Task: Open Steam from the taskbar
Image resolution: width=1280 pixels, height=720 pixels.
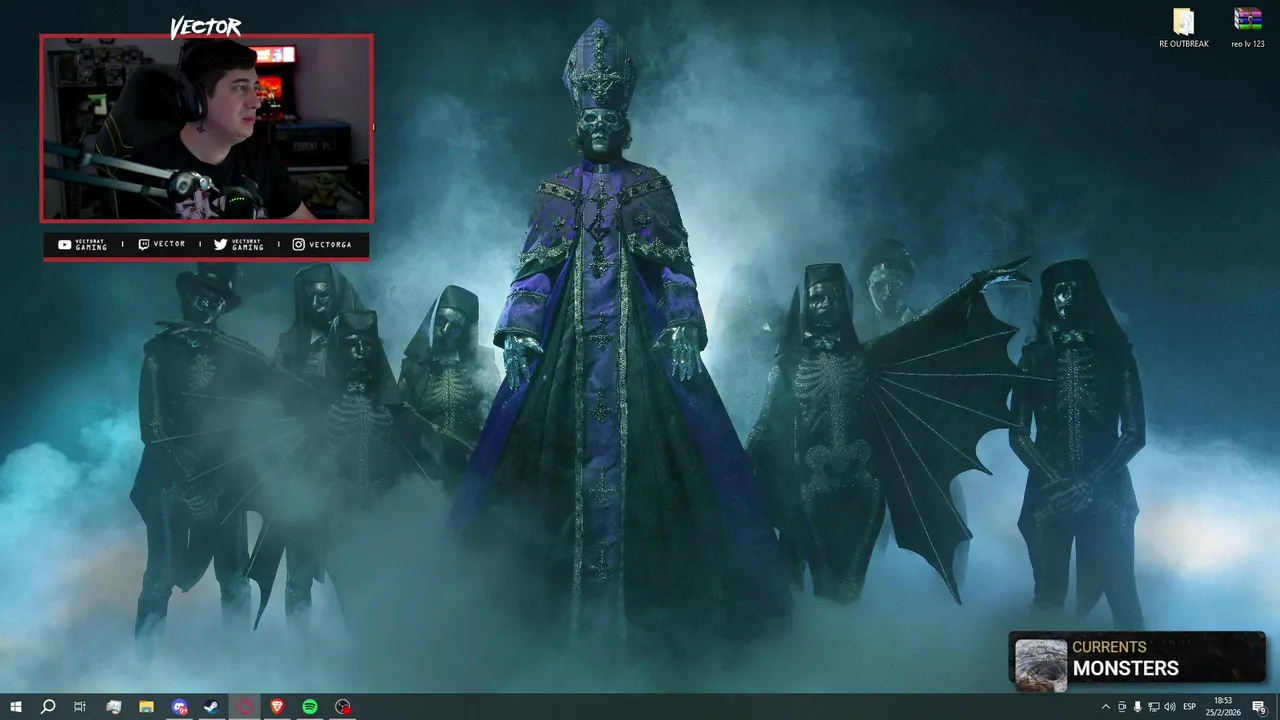Action: 212,707
